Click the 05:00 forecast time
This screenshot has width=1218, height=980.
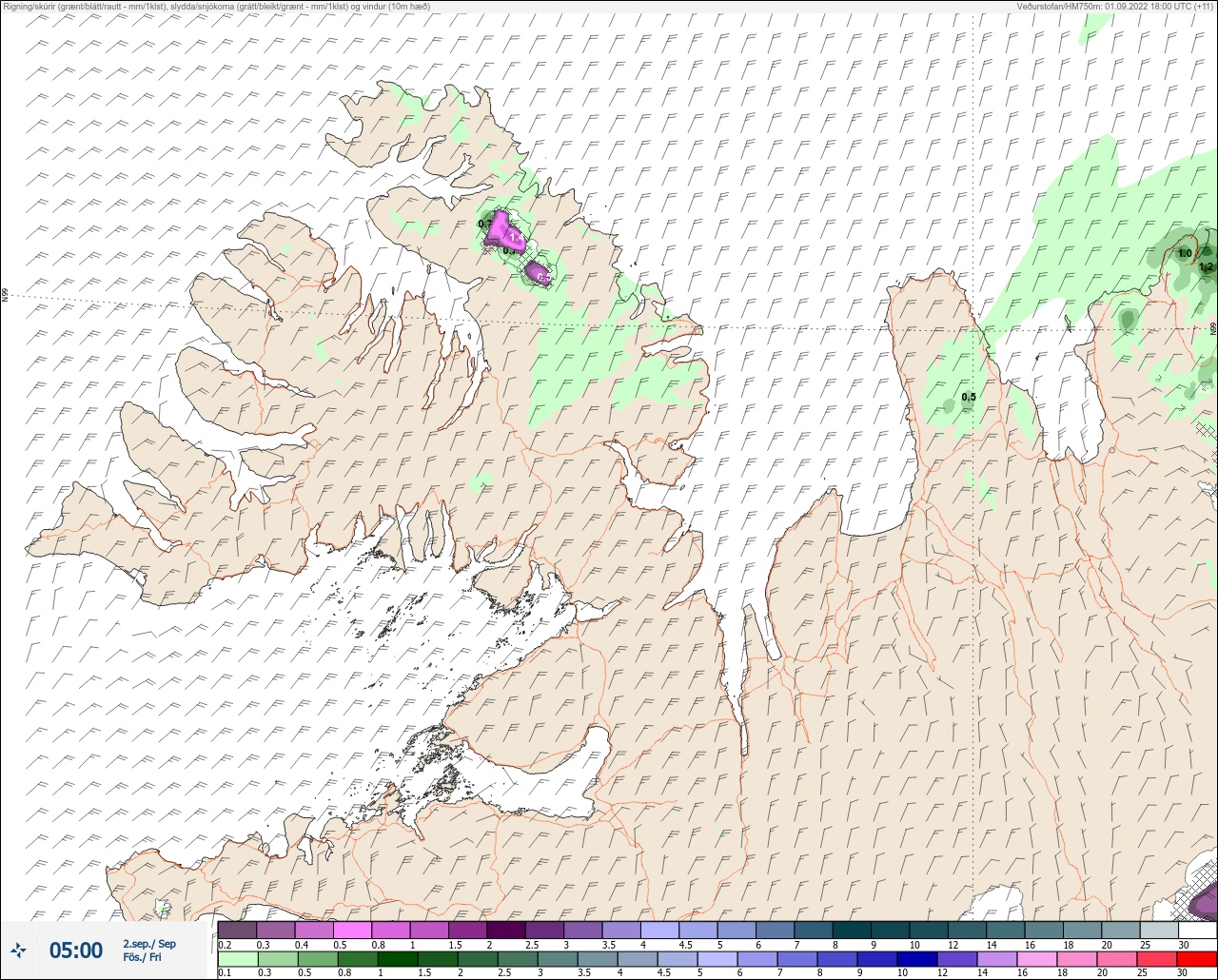(75, 950)
